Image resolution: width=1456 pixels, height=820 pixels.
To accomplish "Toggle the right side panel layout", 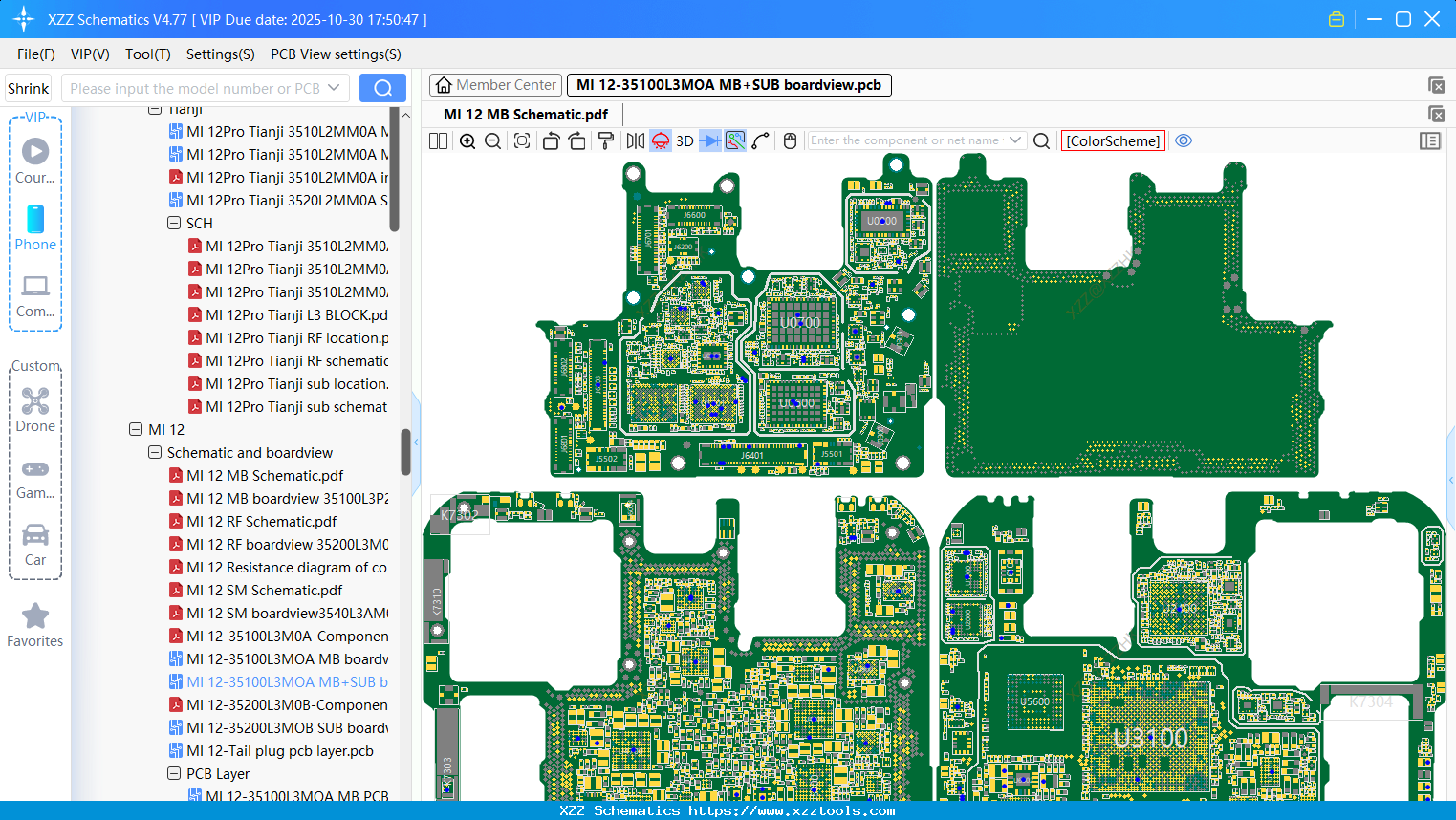I will pyautogui.click(x=1430, y=140).
